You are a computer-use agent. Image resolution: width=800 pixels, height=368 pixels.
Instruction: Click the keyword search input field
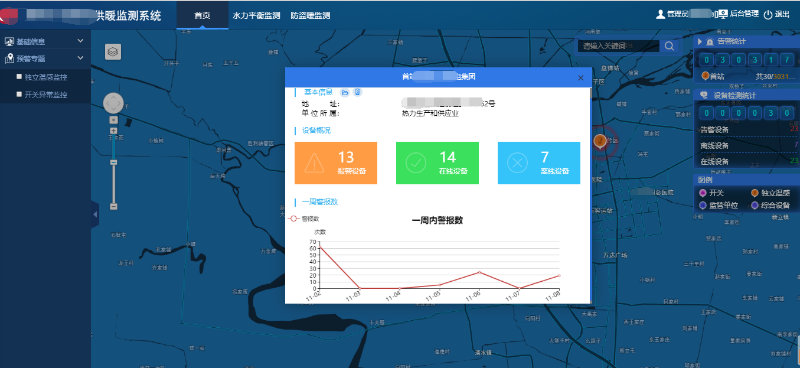point(618,46)
